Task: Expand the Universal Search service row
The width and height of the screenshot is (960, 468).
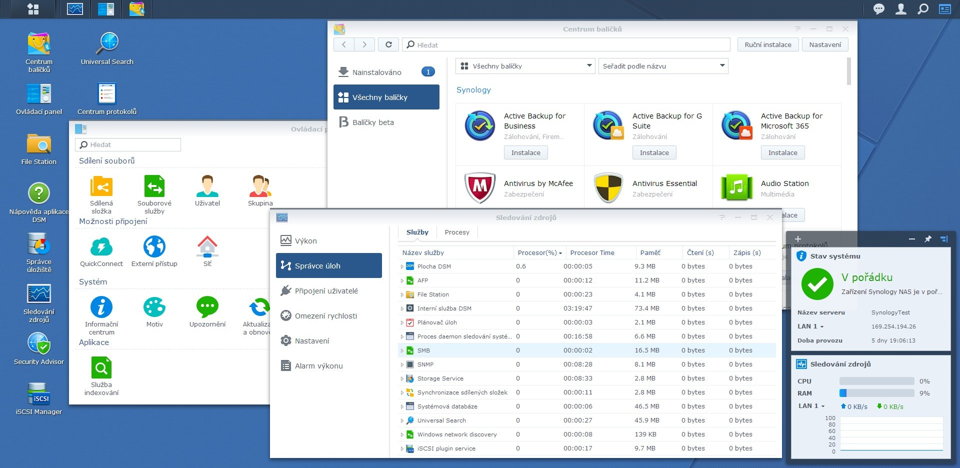Action: (x=402, y=420)
